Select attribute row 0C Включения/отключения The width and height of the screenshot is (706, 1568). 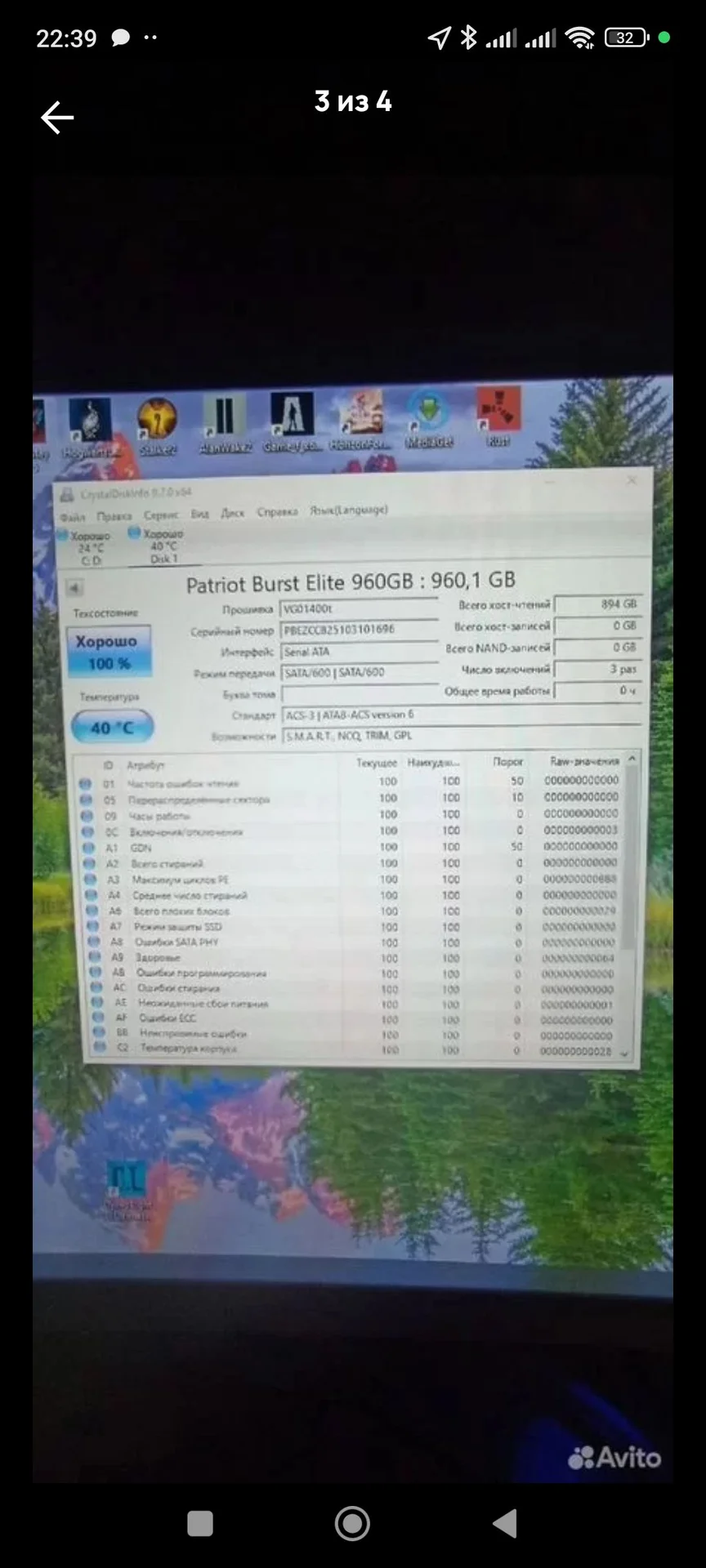point(351,831)
